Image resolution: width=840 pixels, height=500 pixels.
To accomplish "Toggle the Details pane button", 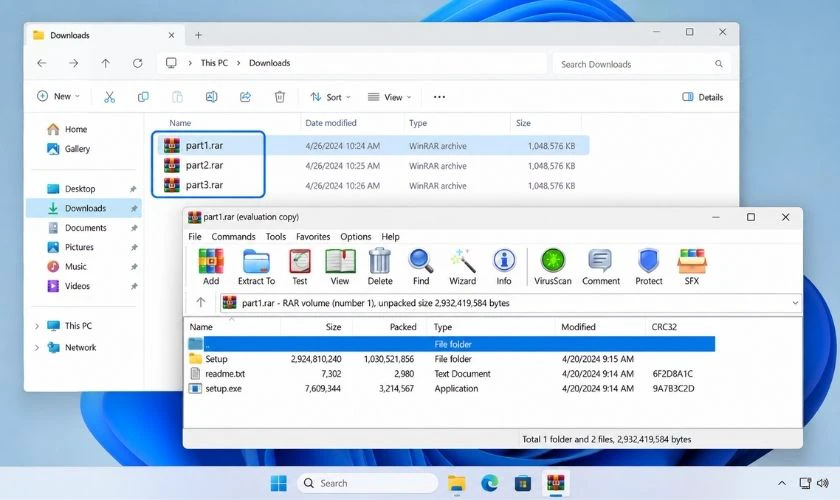I will 702,97.
